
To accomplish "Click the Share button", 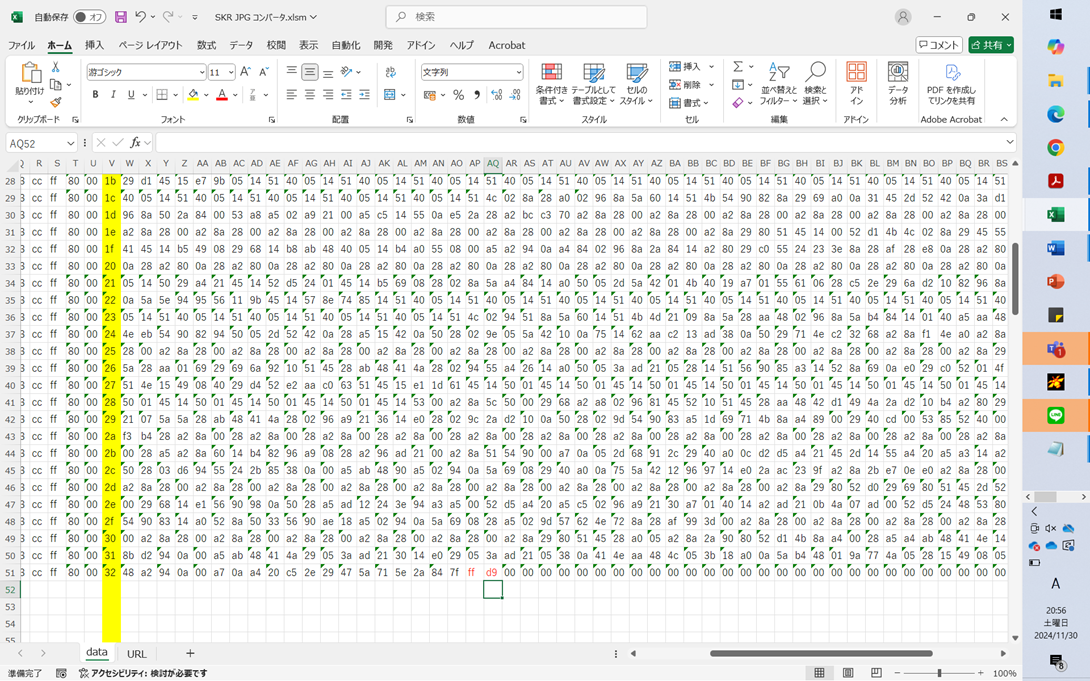I will click(x=991, y=45).
